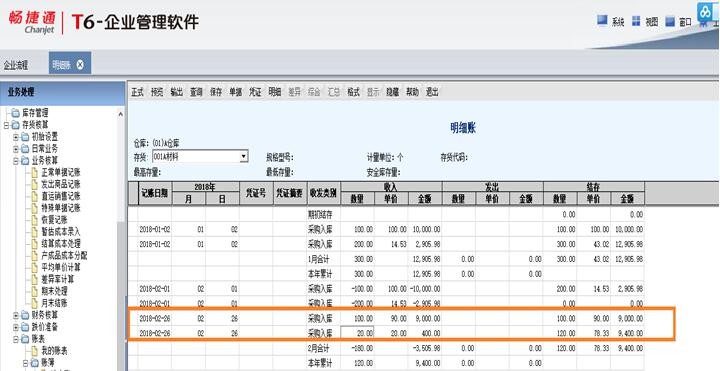The width and height of the screenshot is (720, 371).
Task: Open the 系统 menu icon
Action: [x=602, y=21]
